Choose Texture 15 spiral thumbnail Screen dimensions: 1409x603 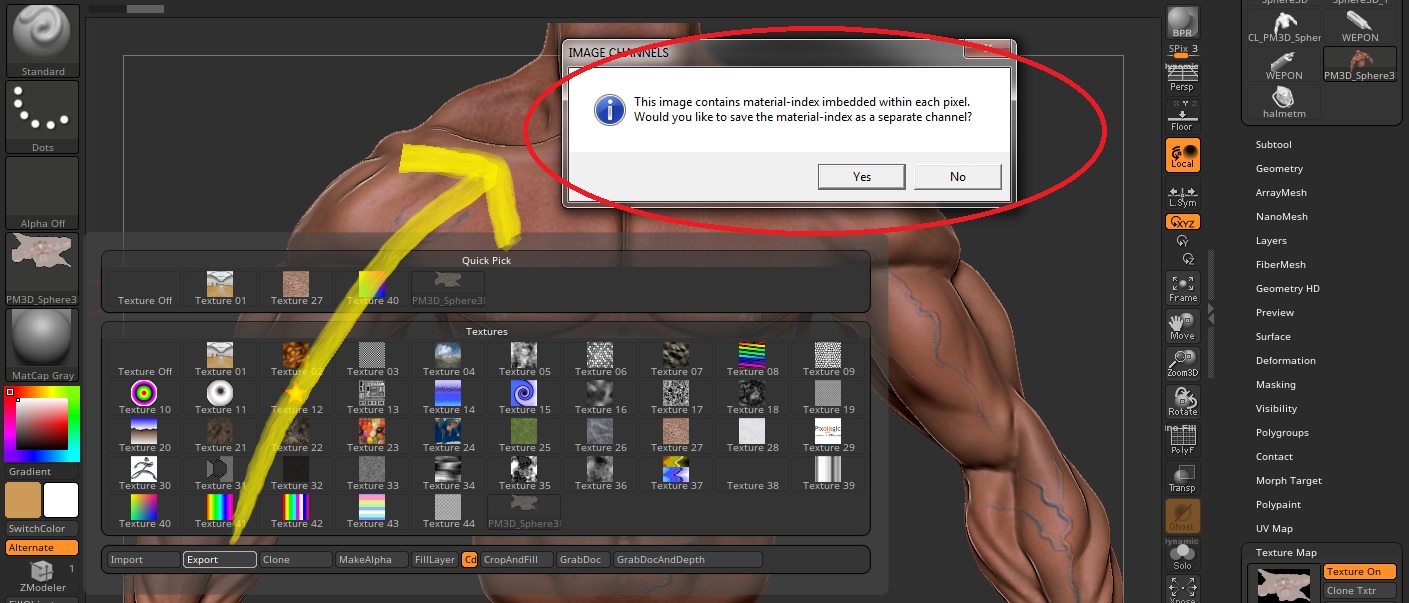pyautogui.click(x=524, y=398)
